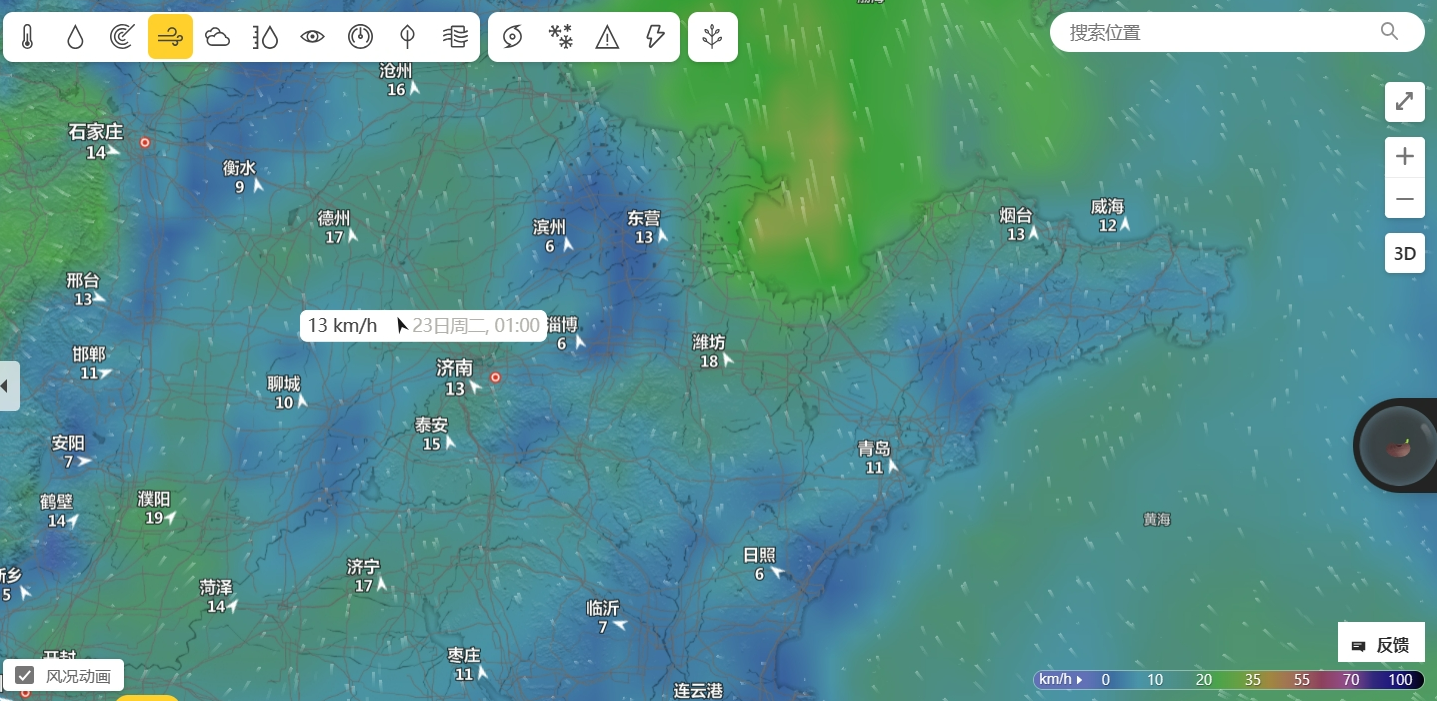
Task: Show the visibility eye layer
Action: 313,37
